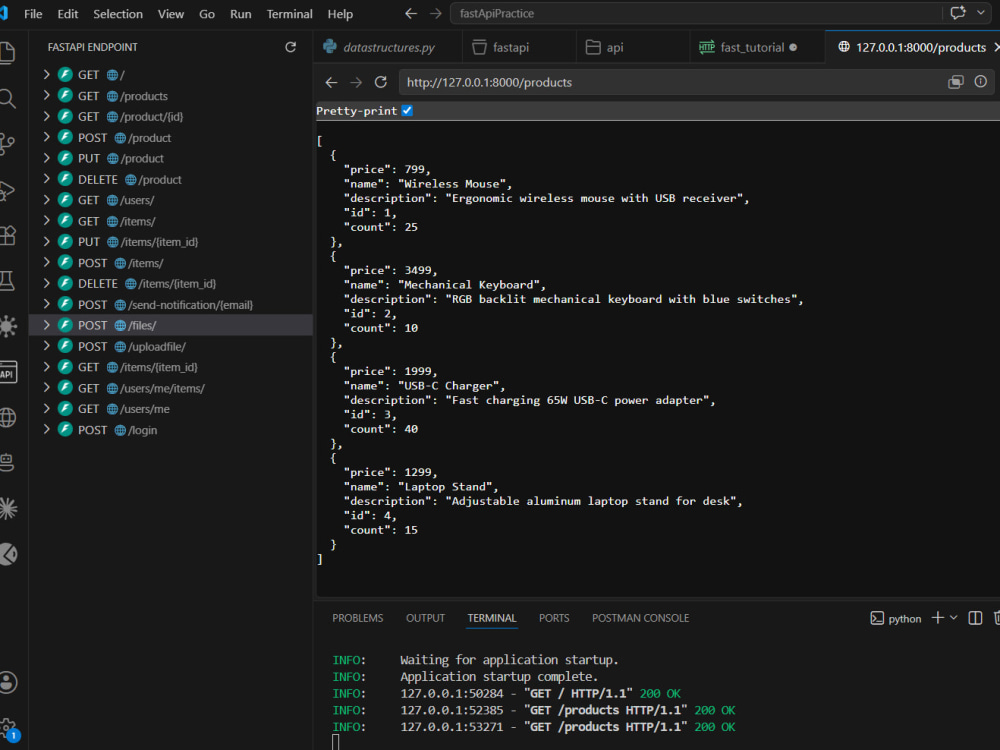Refresh the FastAPI Endpoint list
Image resolution: width=1000 pixels, height=750 pixels.
click(x=290, y=47)
